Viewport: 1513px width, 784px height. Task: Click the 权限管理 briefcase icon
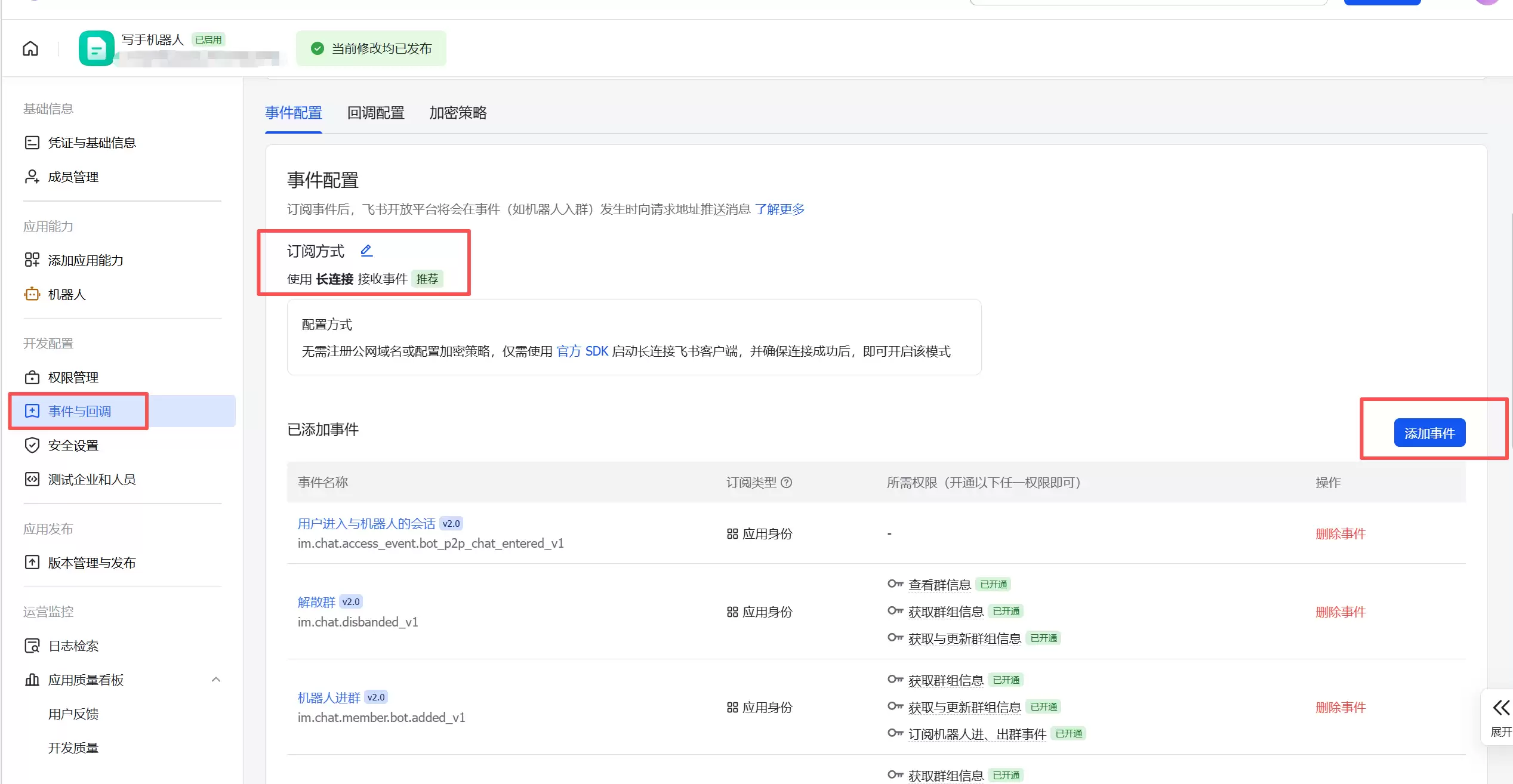click(32, 377)
